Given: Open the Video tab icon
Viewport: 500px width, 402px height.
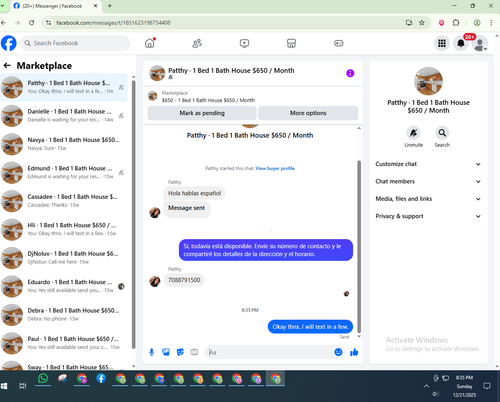Looking at the screenshot, I should pos(244,43).
